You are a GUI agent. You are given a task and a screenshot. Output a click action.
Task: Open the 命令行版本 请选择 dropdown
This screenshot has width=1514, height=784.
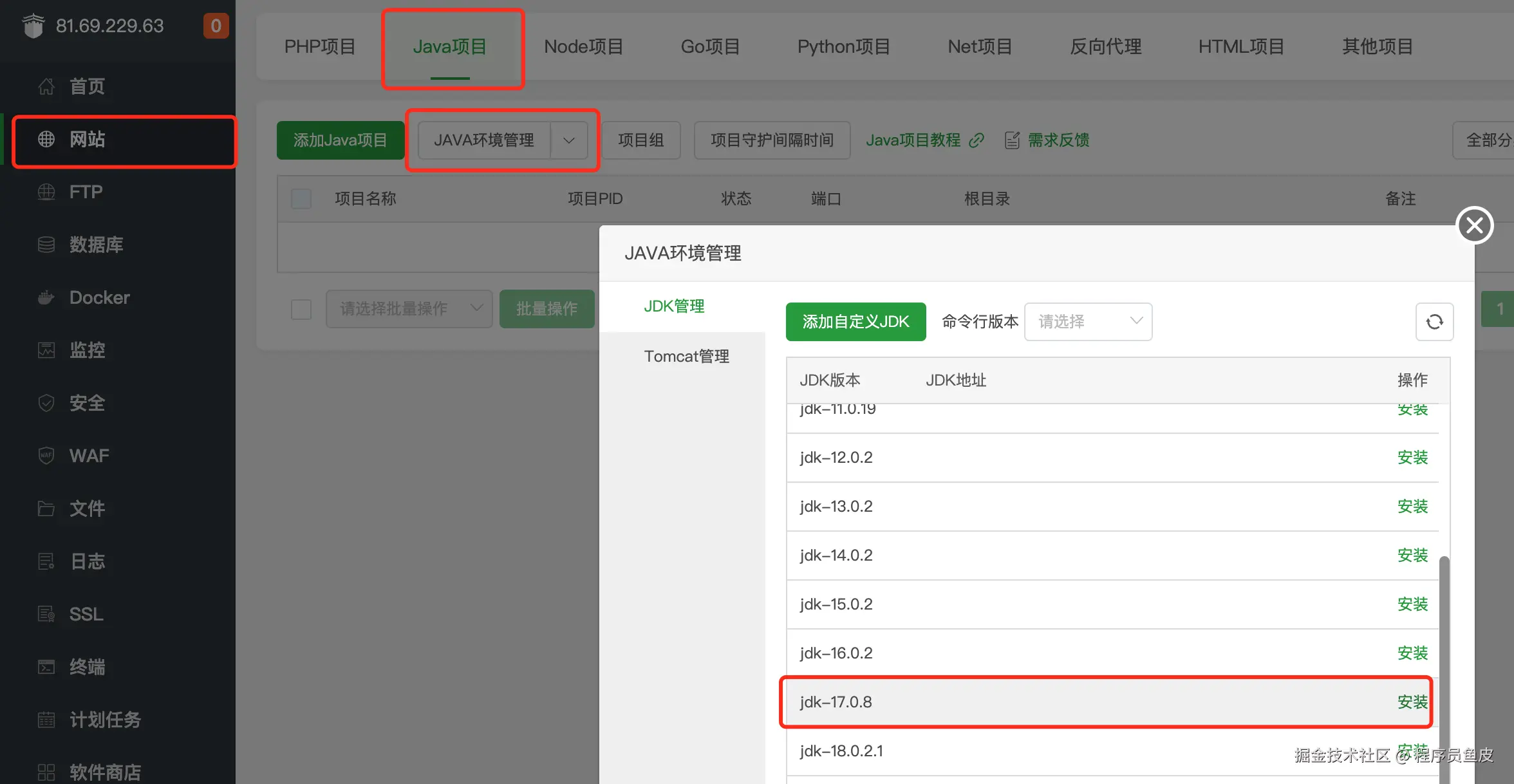point(1088,322)
